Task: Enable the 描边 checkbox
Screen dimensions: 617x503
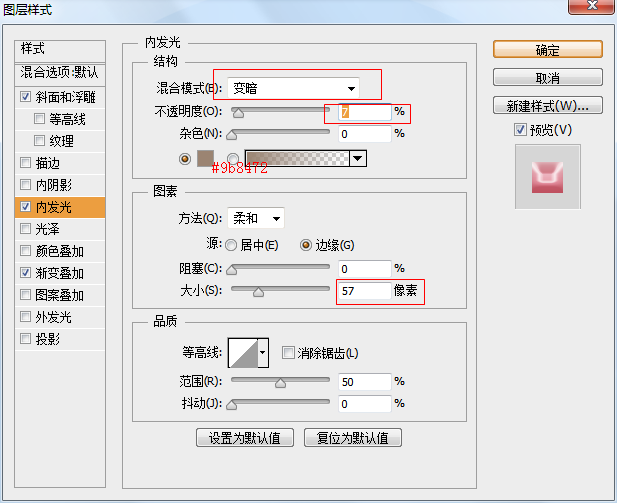Action: pos(26,163)
